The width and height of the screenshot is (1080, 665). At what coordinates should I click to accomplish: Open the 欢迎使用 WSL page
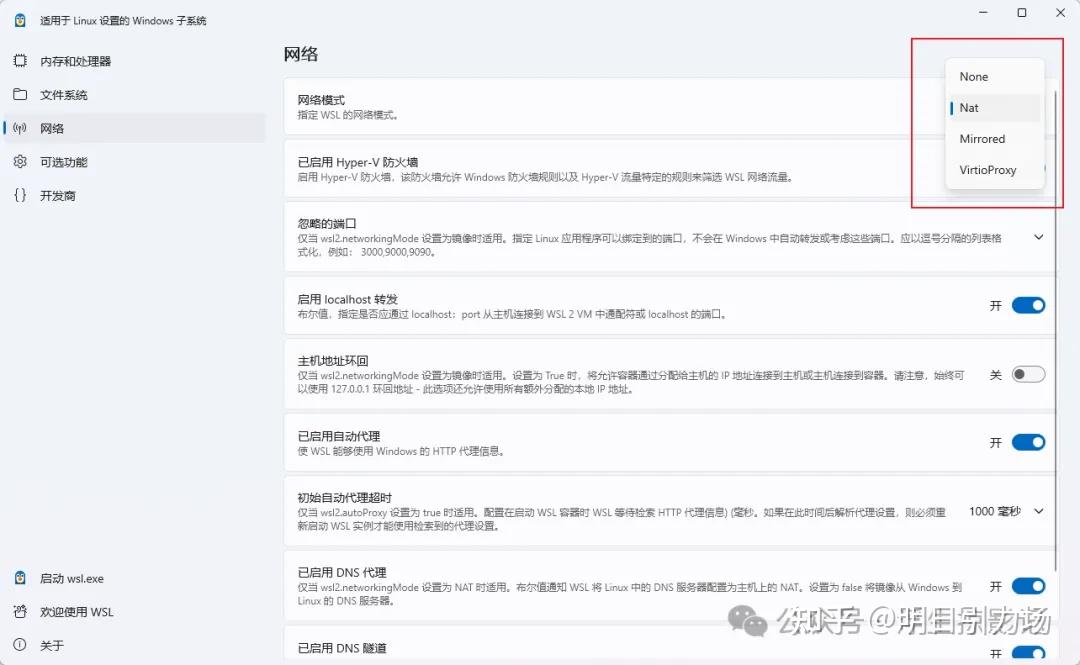[134, 612]
